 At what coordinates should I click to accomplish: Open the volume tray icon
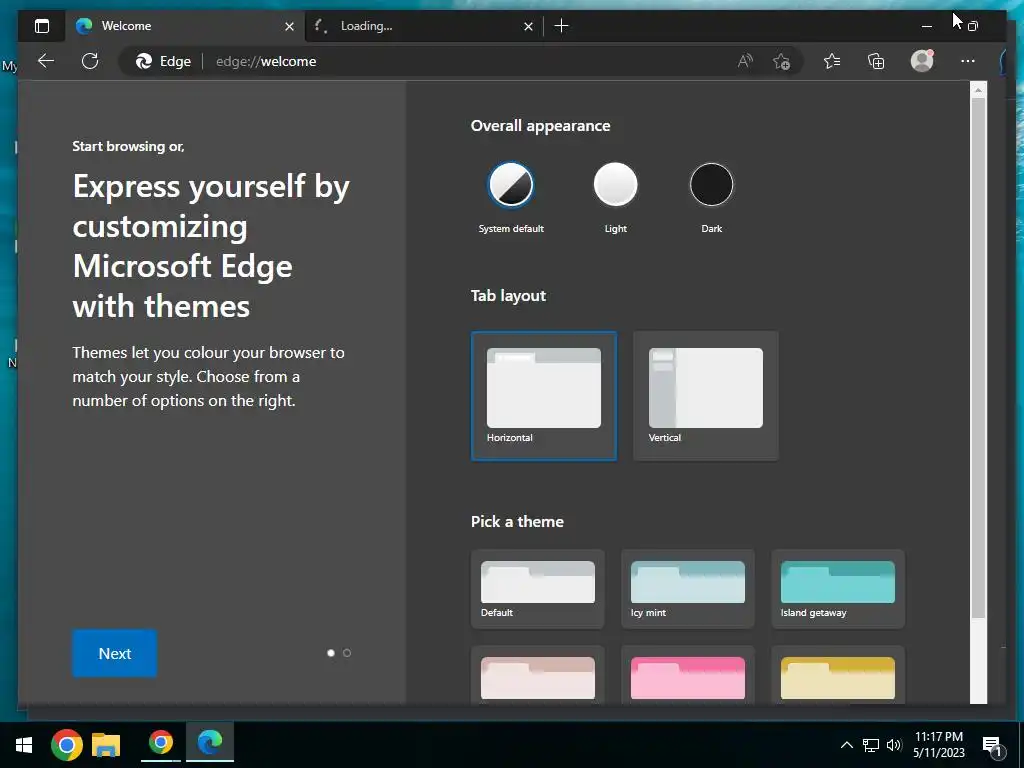pyautogui.click(x=894, y=745)
